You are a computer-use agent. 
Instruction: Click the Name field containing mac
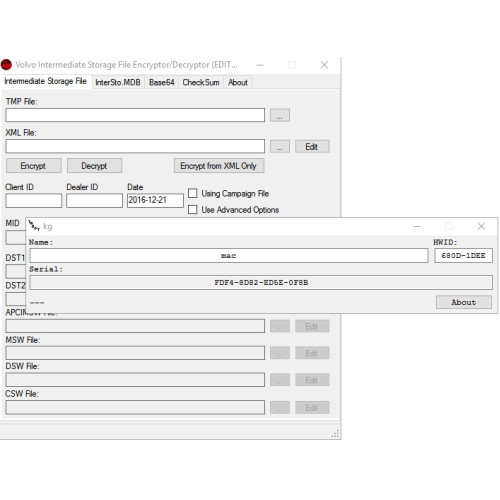coord(229,256)
